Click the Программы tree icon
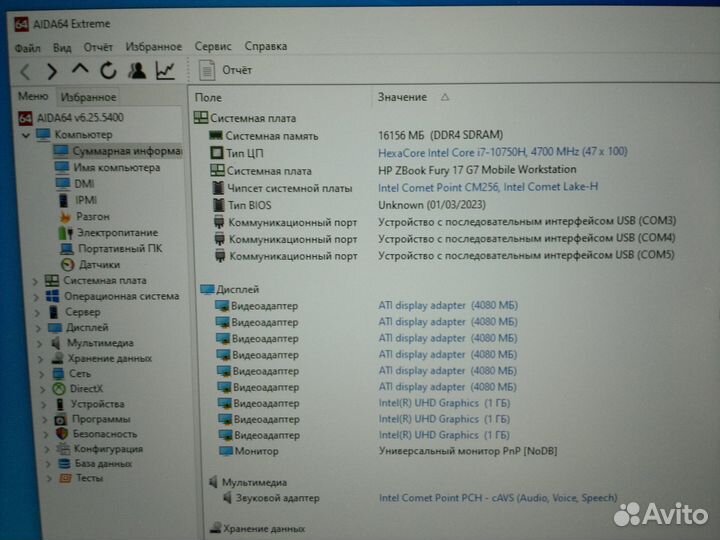This screenshot has height=540, width=720. (x=61, y=419)
